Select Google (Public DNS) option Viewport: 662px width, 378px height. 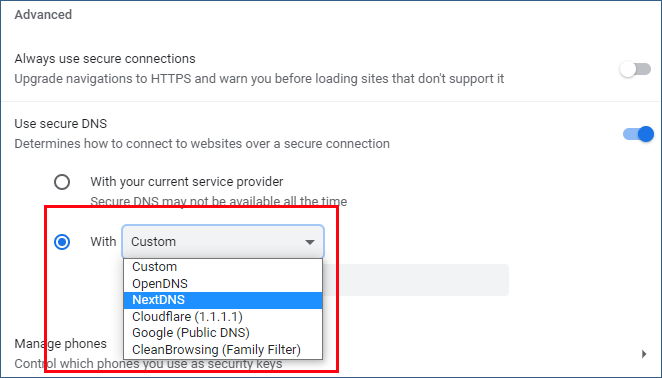pos(223,333)
